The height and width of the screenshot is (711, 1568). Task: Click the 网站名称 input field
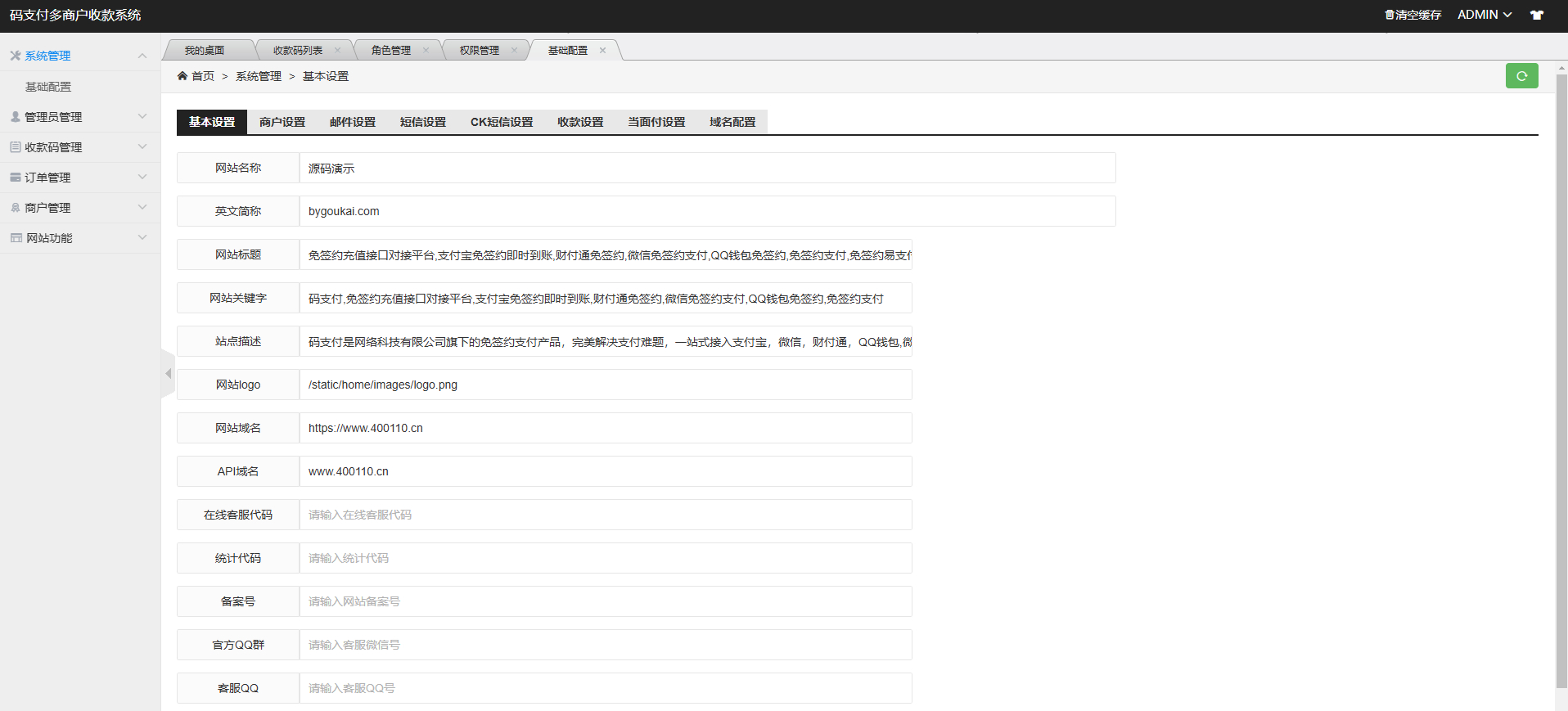tap(707, 169)
